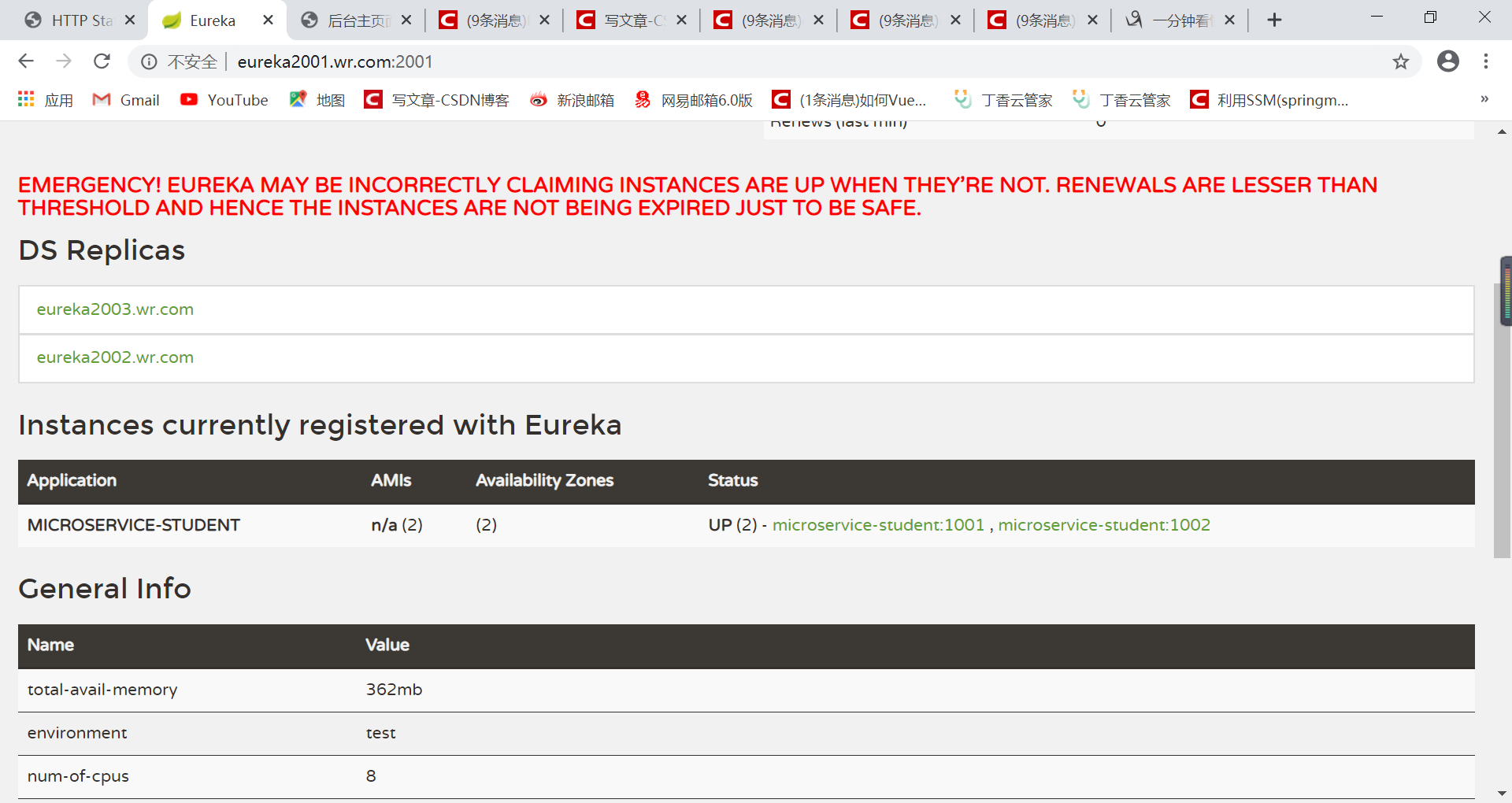Open the Gmail bookmark

[x=126, y=100]
